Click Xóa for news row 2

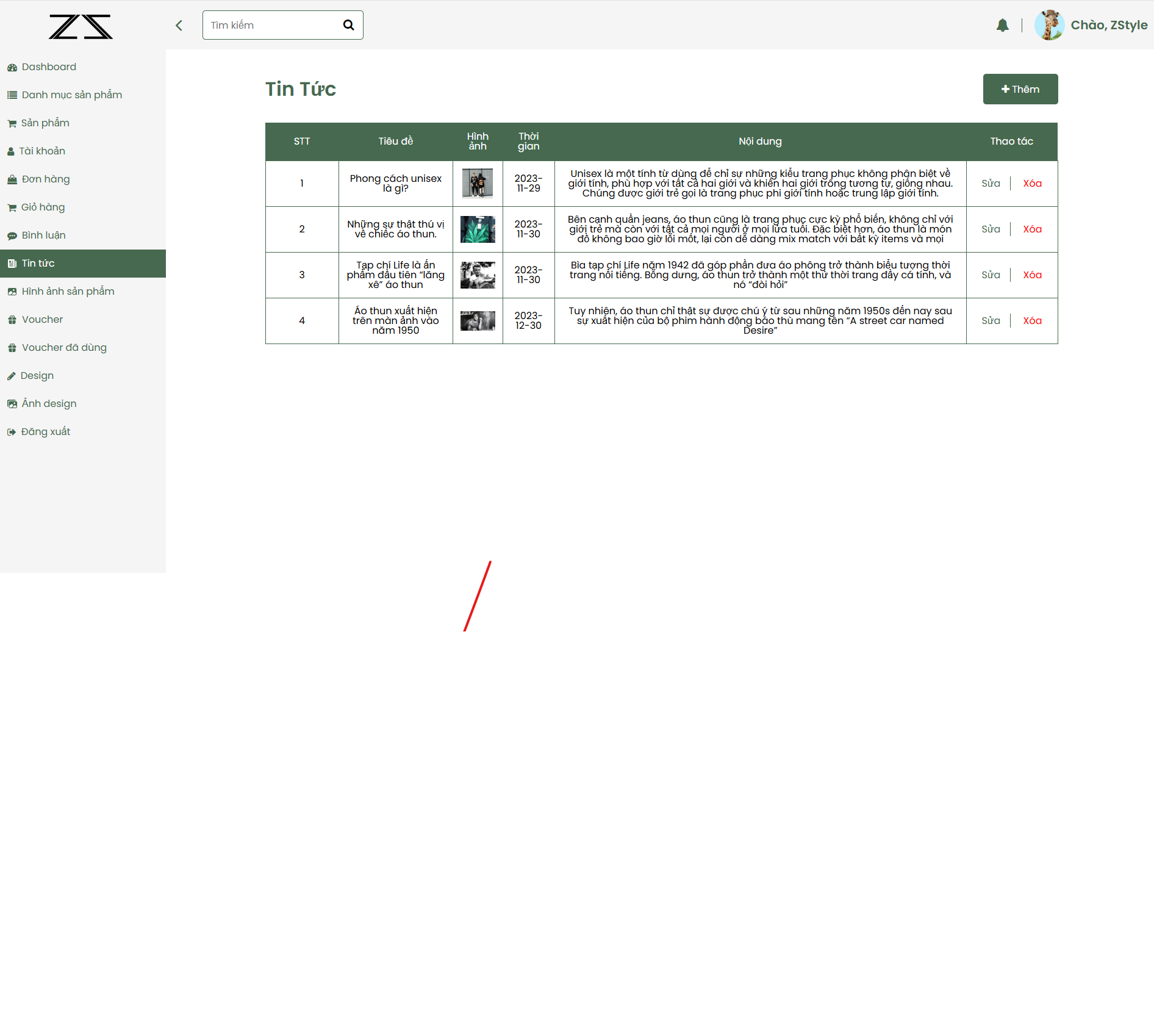[x=1032, y=229]
